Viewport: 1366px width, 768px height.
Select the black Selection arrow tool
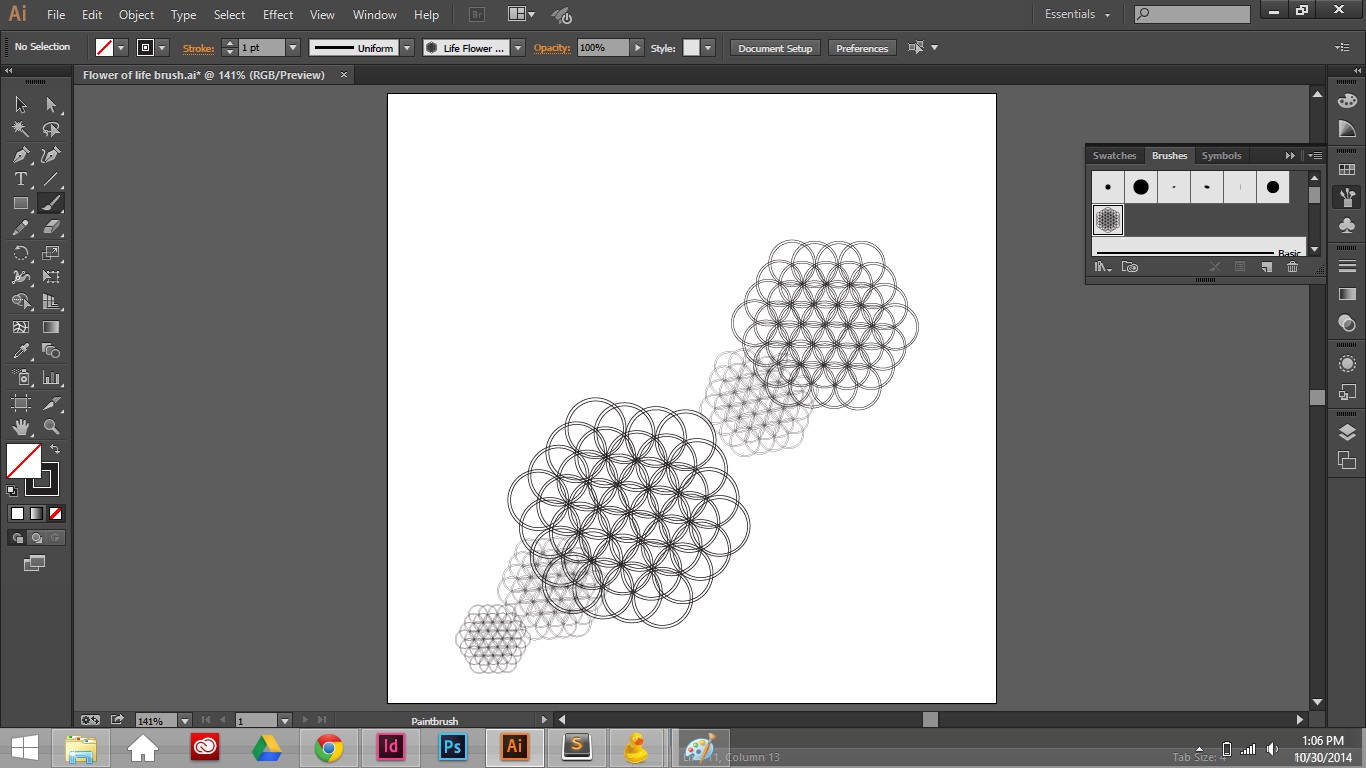point(18,104)
